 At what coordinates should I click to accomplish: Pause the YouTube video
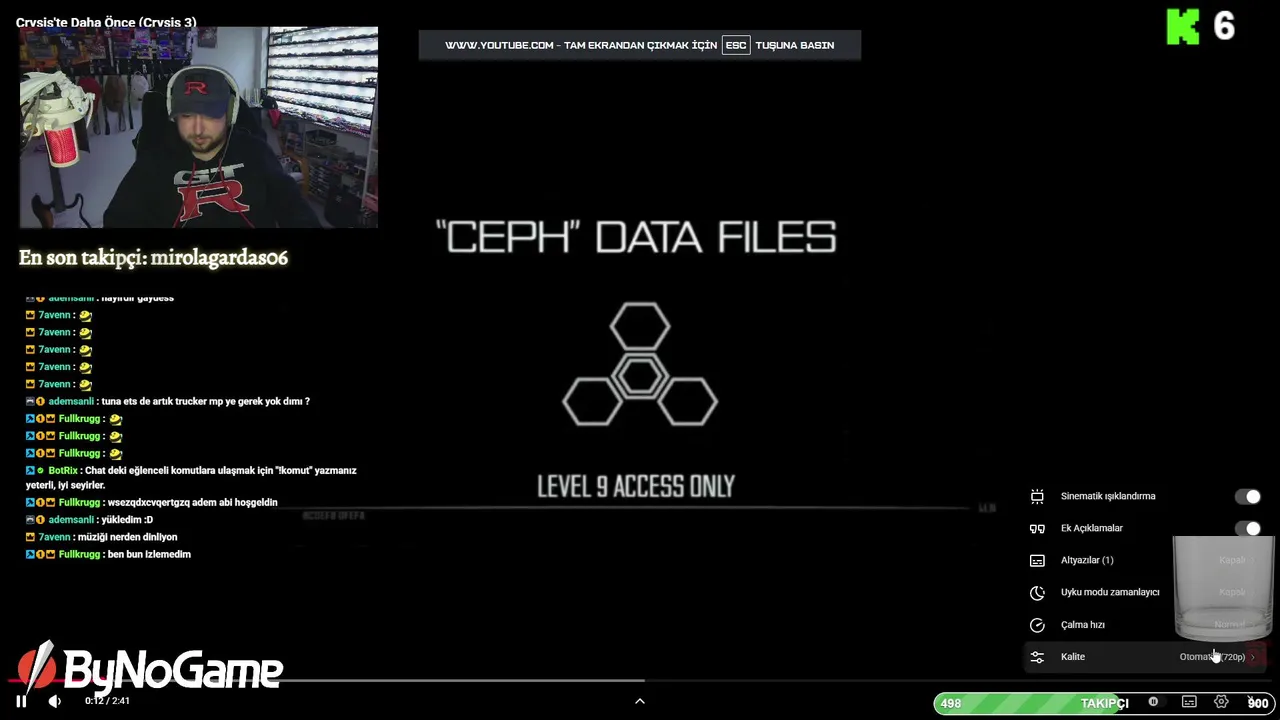click(x=21, y=701)
